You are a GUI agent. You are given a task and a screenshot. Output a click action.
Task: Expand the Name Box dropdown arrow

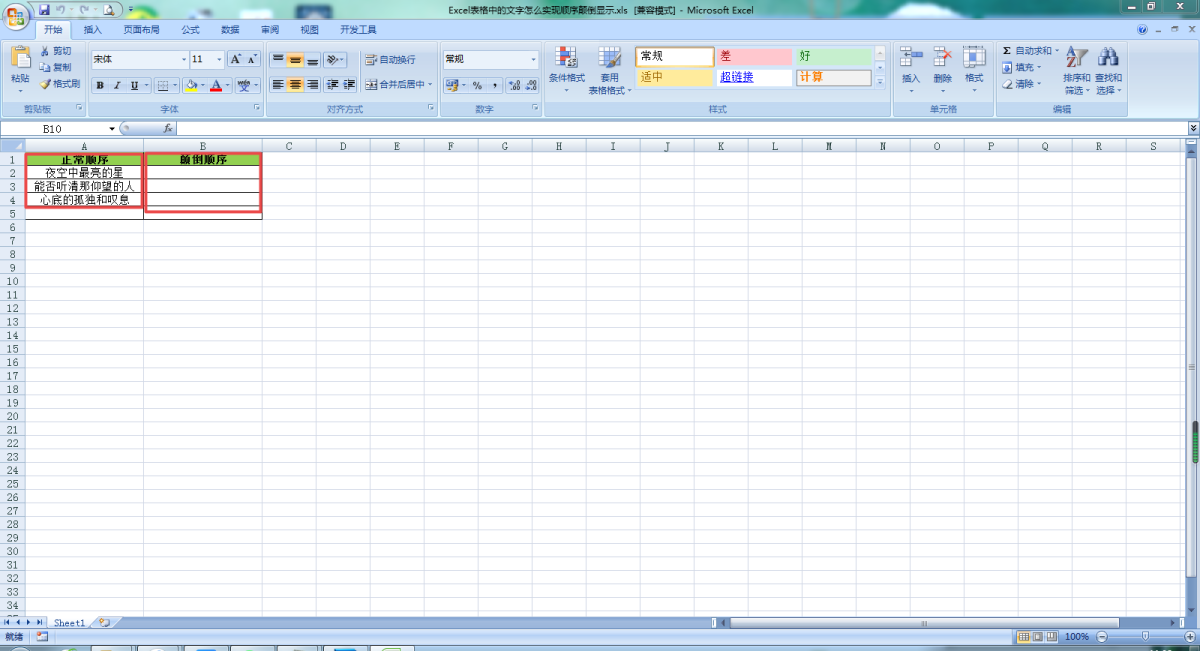(x=112, y=129)
